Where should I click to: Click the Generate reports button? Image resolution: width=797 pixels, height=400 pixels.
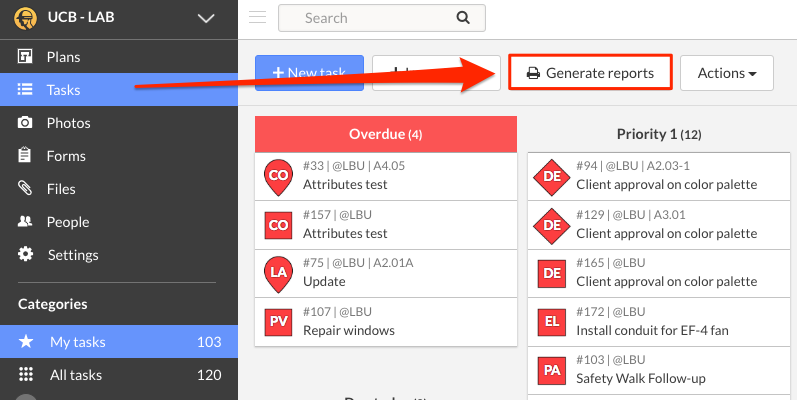[x=590, y=73]
